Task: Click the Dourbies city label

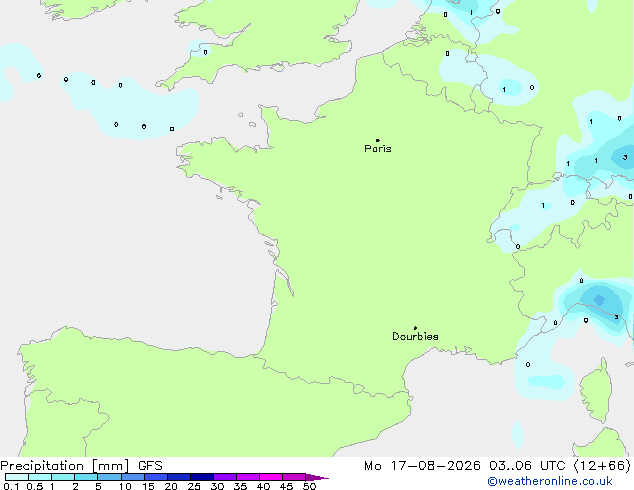Action: point(415,336)
